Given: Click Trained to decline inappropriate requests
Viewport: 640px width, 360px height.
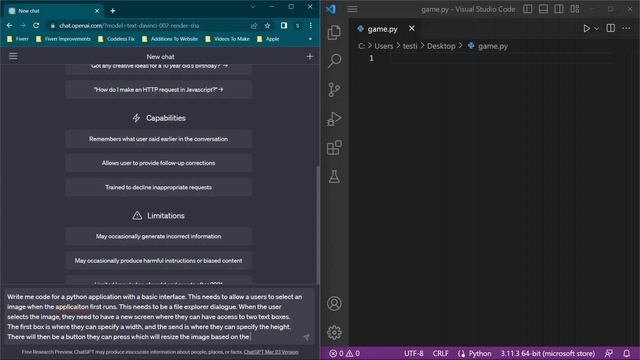Looking at the screenshot, I should pyautogui.click(x=159, y=187).
